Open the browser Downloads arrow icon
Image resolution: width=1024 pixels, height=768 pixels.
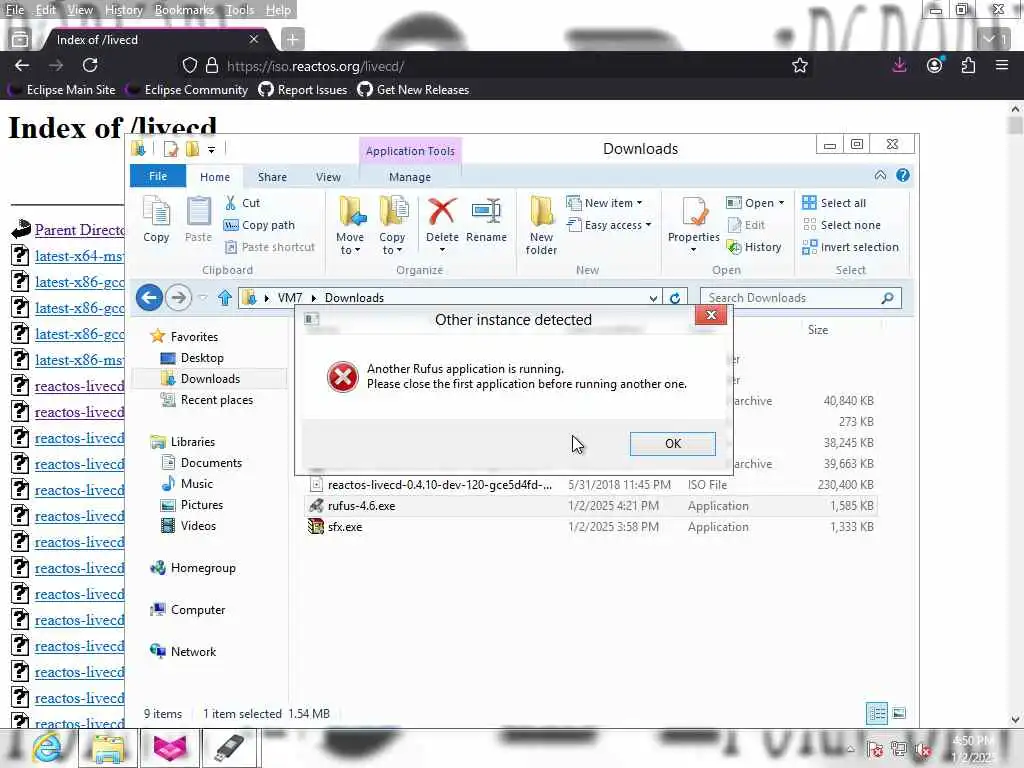(x=899, y=65)
